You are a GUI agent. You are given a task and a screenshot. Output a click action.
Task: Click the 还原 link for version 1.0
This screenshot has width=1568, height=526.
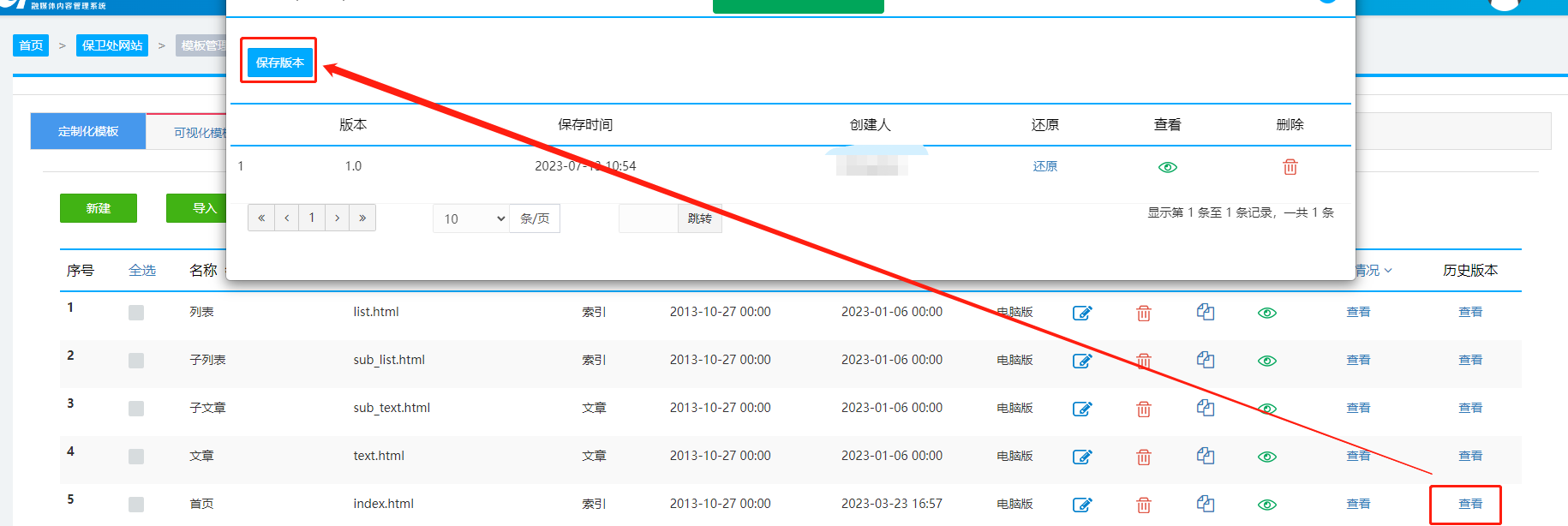pos(1044,166)
